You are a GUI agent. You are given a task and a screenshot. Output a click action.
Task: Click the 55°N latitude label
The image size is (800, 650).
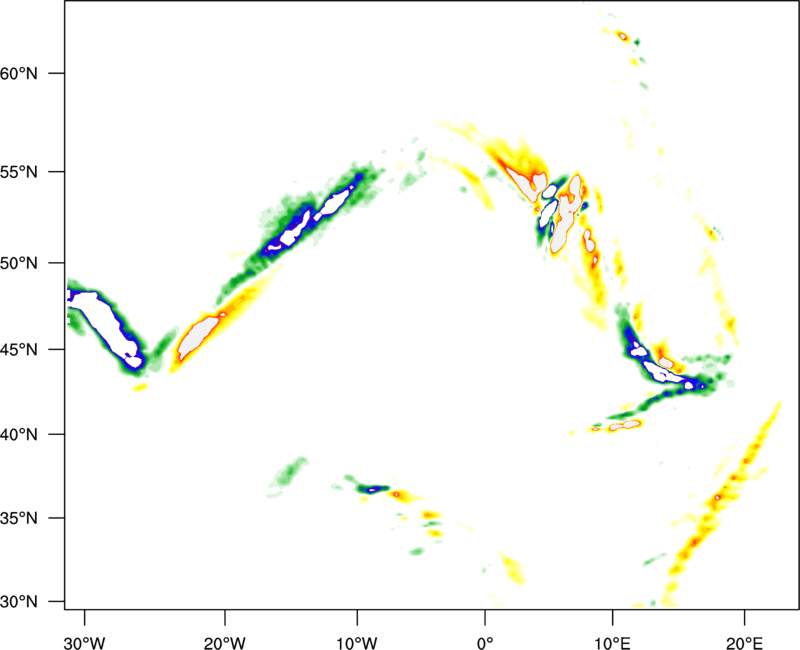19,172
